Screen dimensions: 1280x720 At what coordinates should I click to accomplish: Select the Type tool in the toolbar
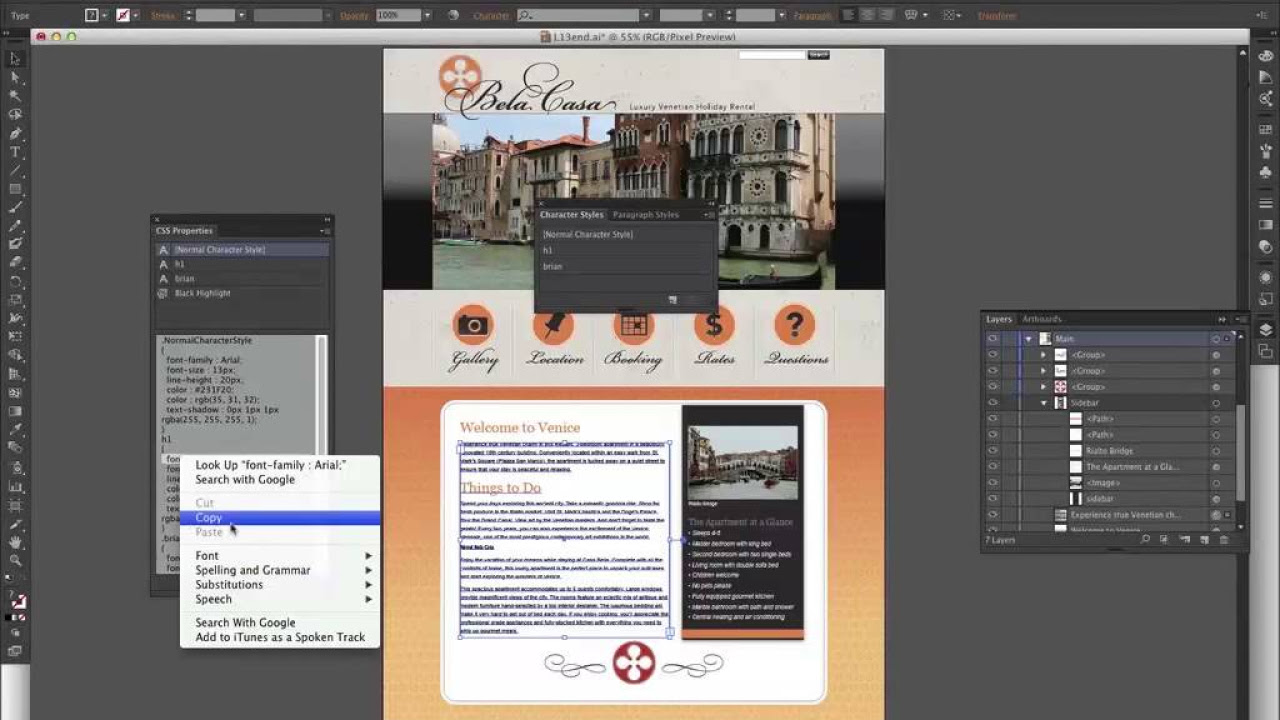[x=15, y=151]
